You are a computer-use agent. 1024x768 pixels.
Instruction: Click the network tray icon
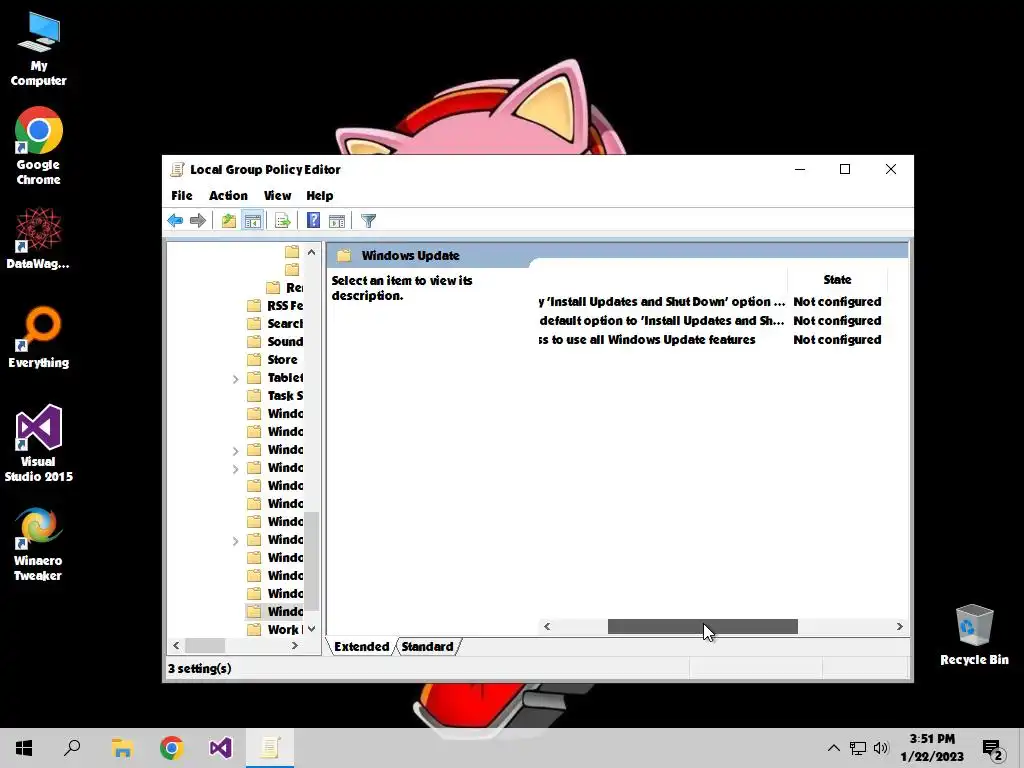857,748
